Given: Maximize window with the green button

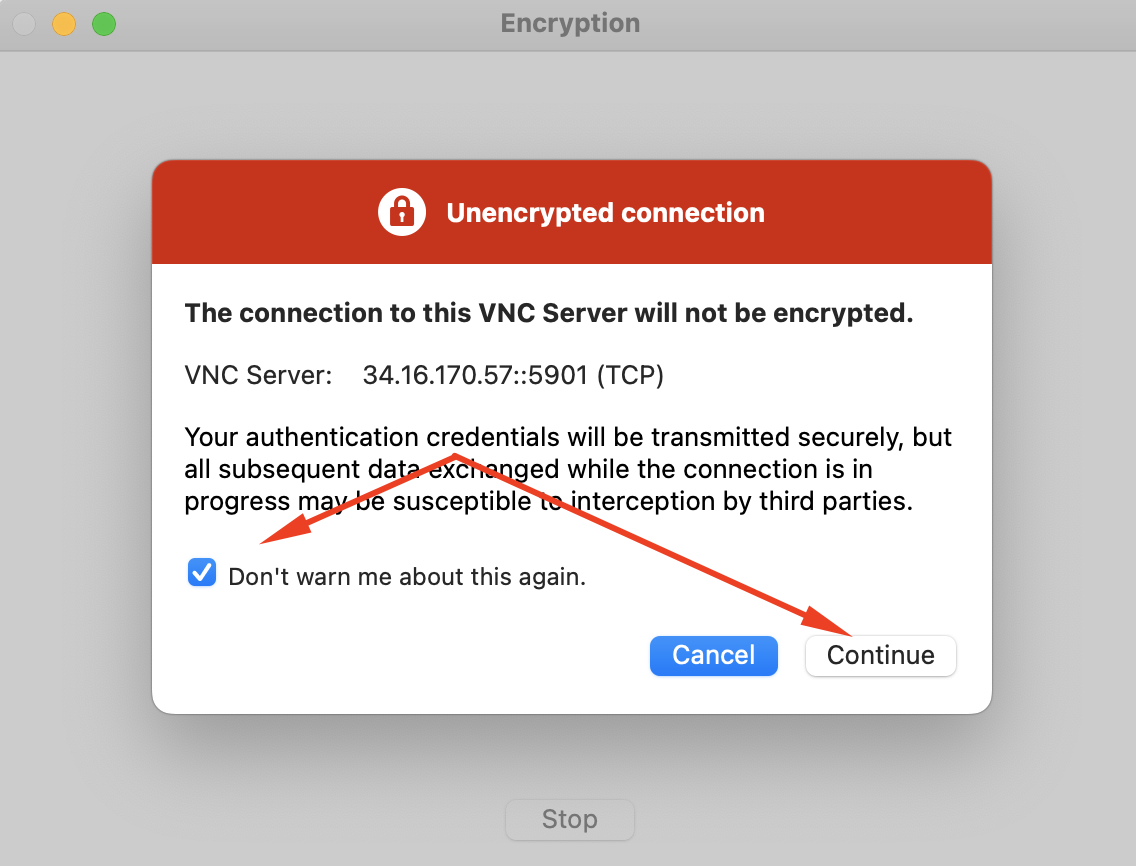Looking at the screenshot, I should (x=104, y=24).
